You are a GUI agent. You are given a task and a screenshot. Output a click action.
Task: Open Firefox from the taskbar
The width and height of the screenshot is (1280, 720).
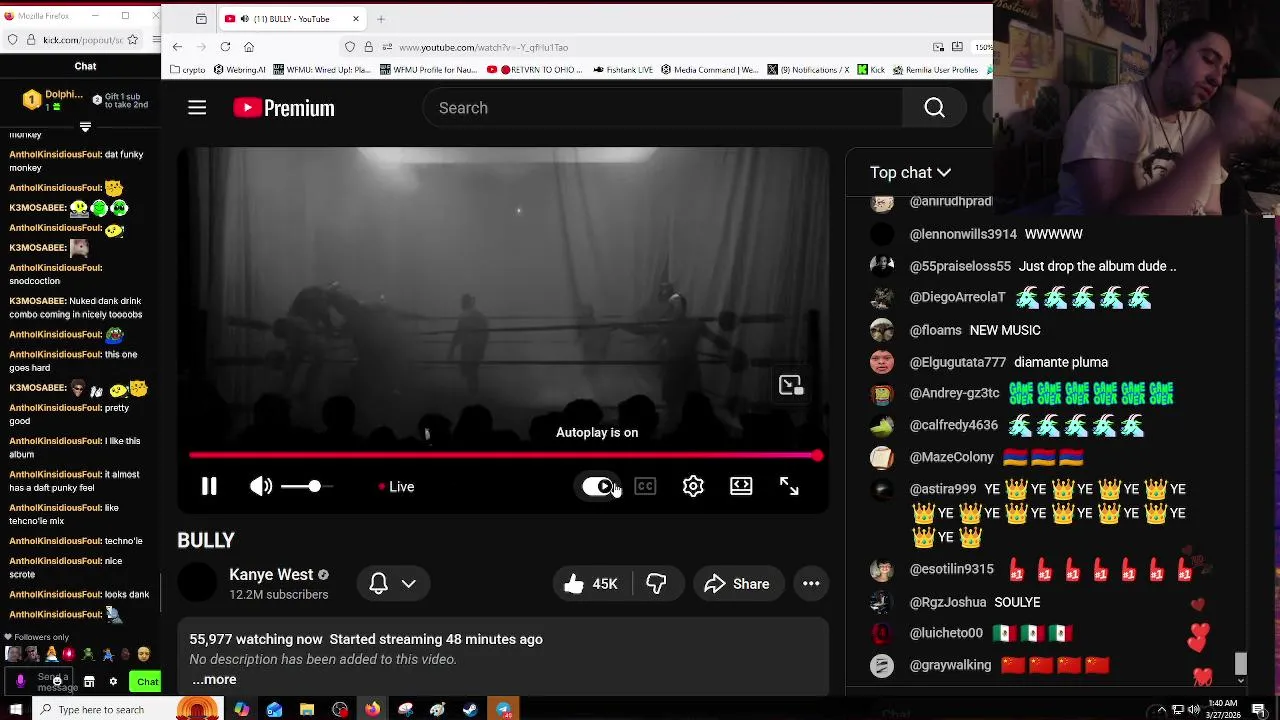[x=372, y=710]
